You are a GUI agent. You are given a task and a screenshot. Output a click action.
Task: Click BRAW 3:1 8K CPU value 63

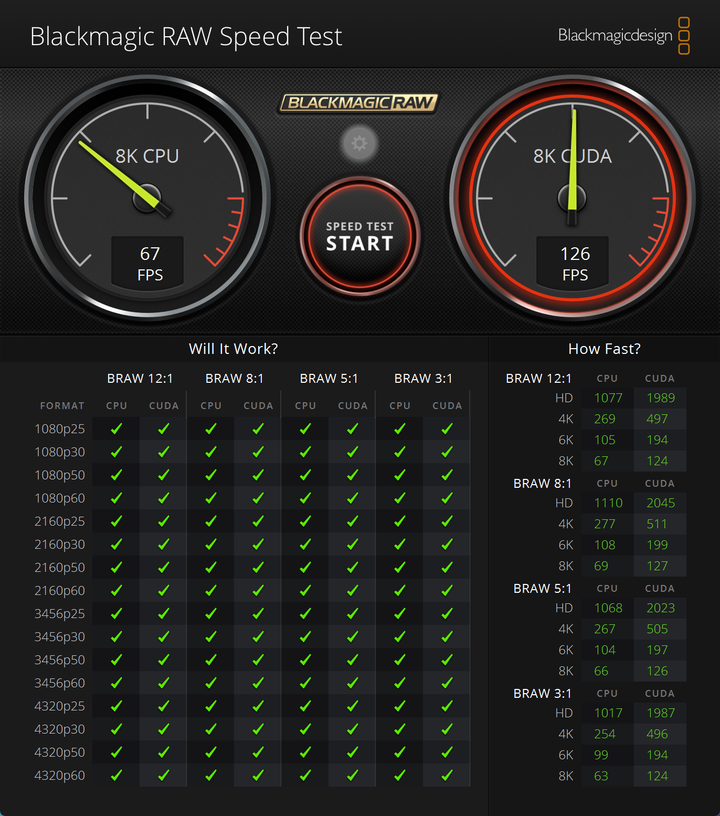click(601, 776)
